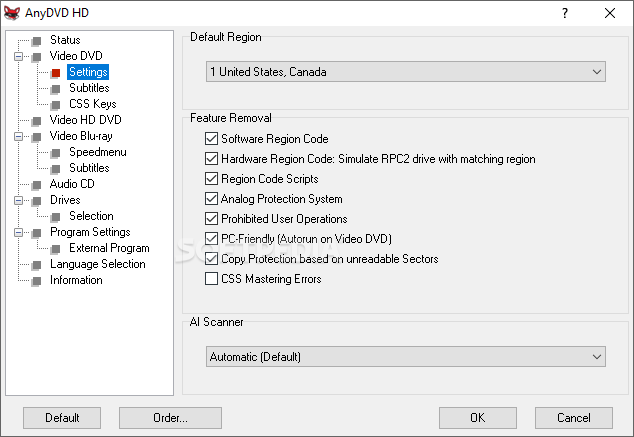Click the red square icon beside Settings
The height and width of the screenshot is (437, 634).
pyautogui.click(x=56, y=73)
